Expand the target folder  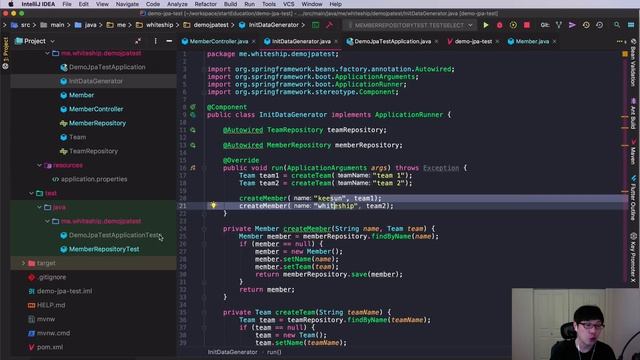pyautogui.click(x=23, y=263)
